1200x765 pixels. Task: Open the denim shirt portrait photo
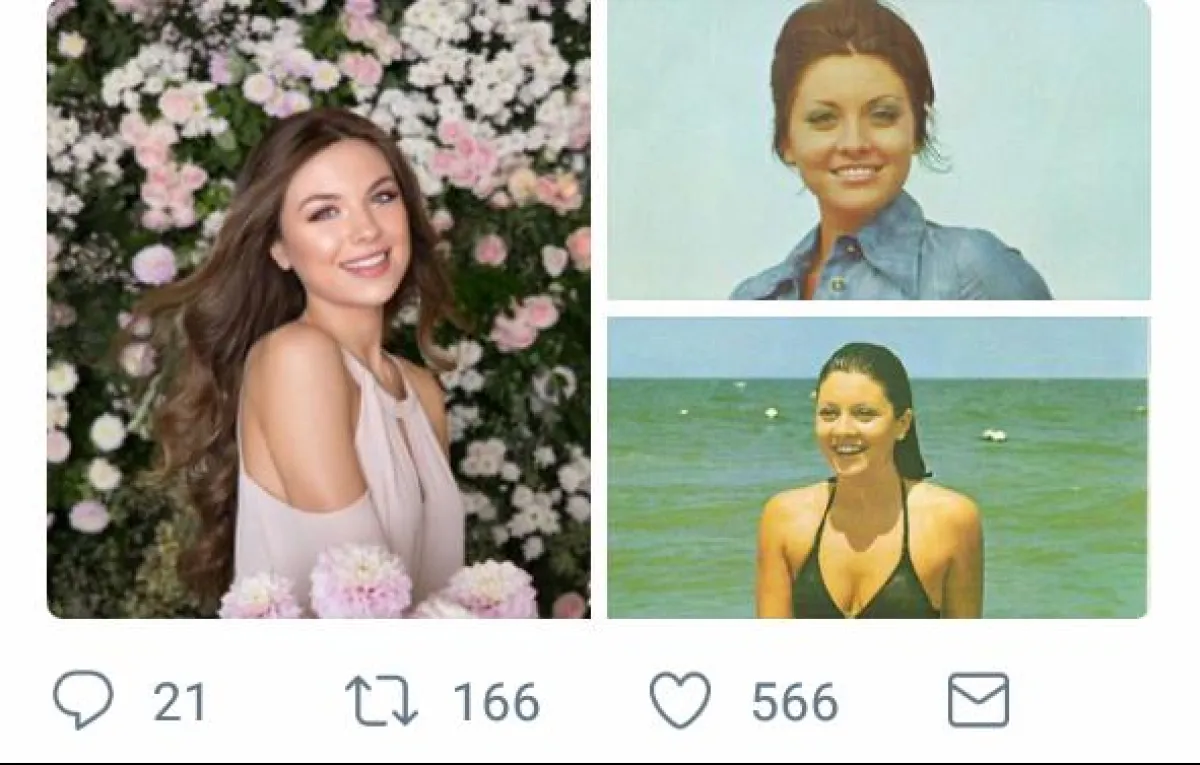click(878, 150)
